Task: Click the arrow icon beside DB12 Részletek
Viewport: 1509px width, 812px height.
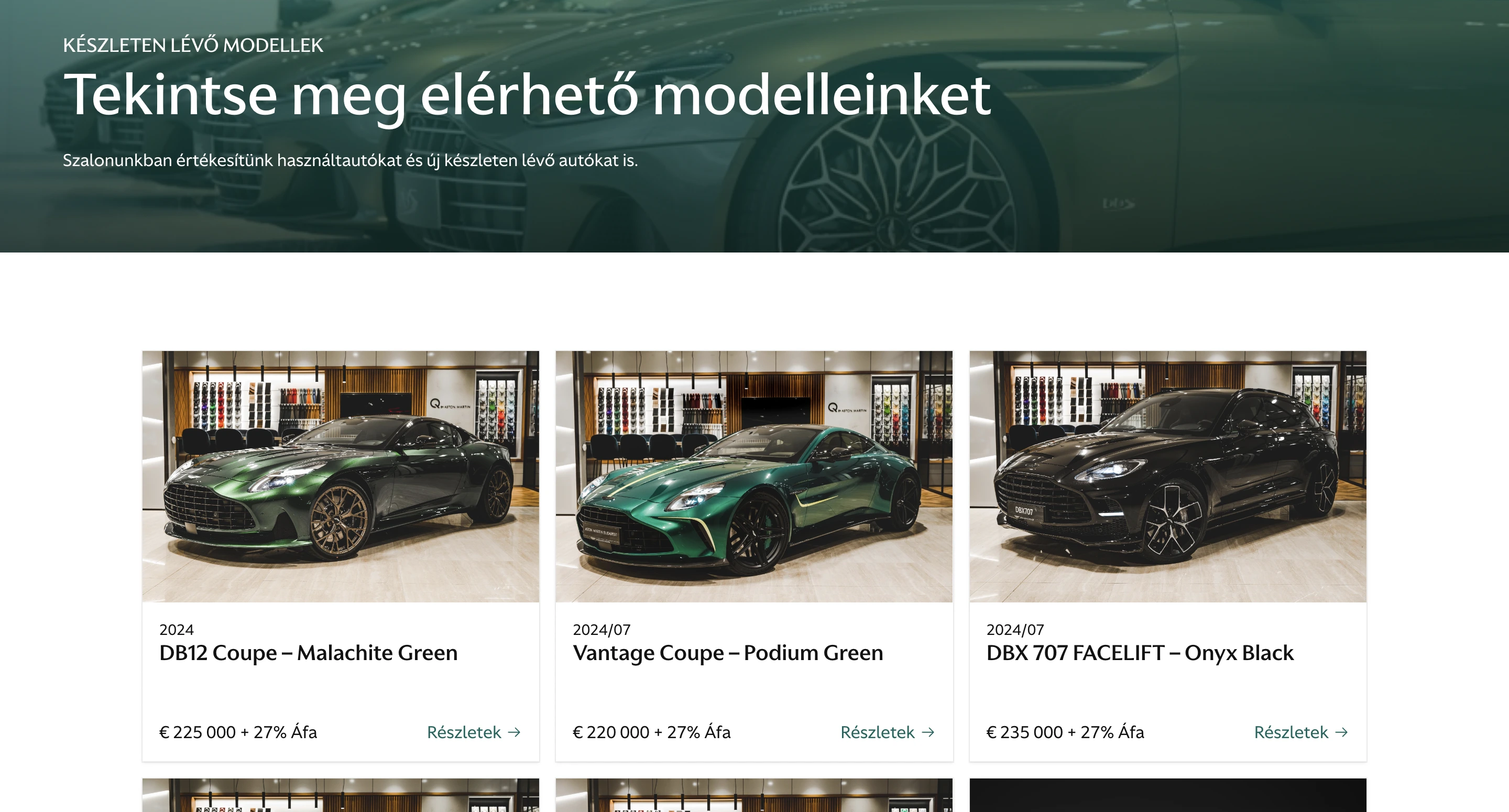Action: click(x=515, y=732)
